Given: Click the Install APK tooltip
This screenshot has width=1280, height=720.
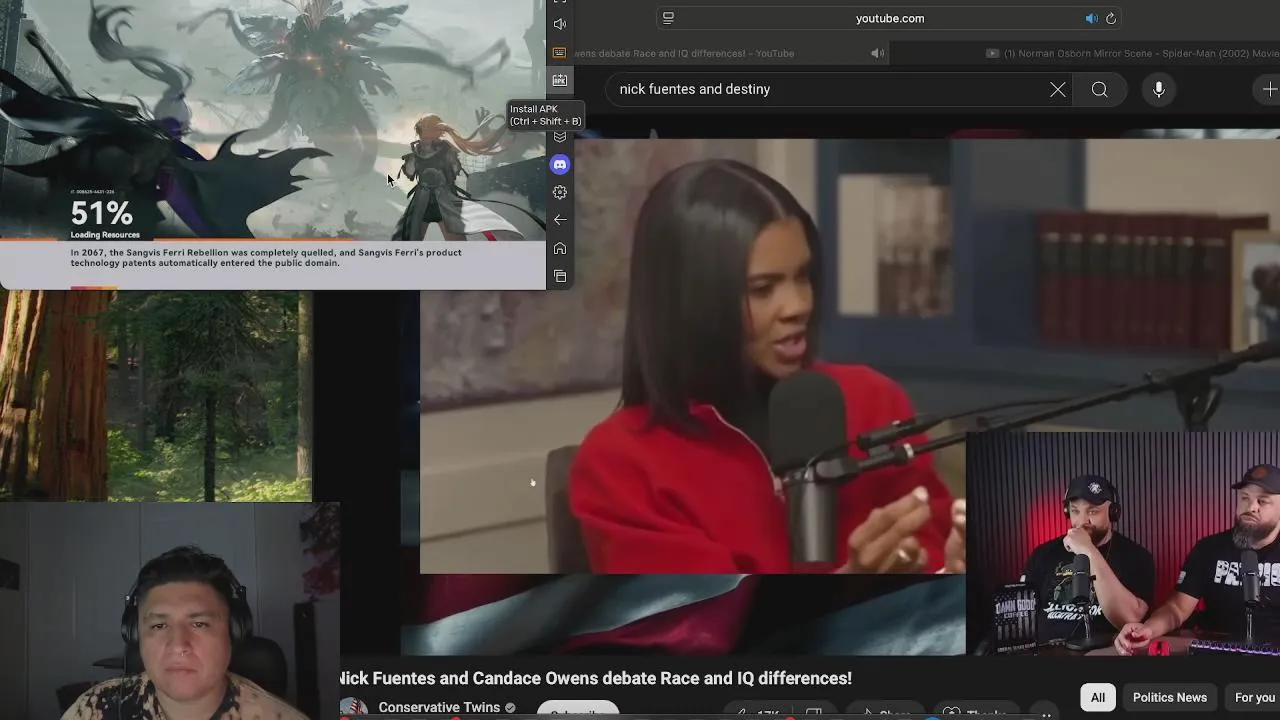Looking at the screenshot, I should coord(544,115).
